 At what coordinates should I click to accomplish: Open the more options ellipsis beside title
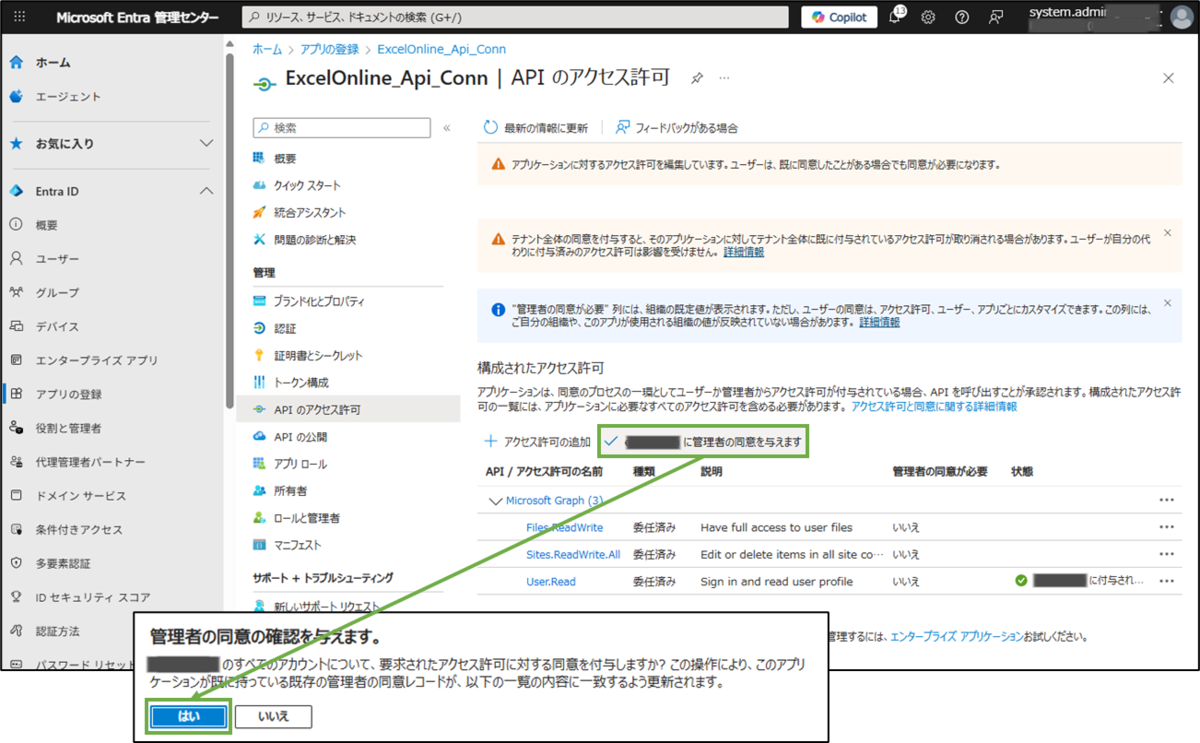[724, 78]
